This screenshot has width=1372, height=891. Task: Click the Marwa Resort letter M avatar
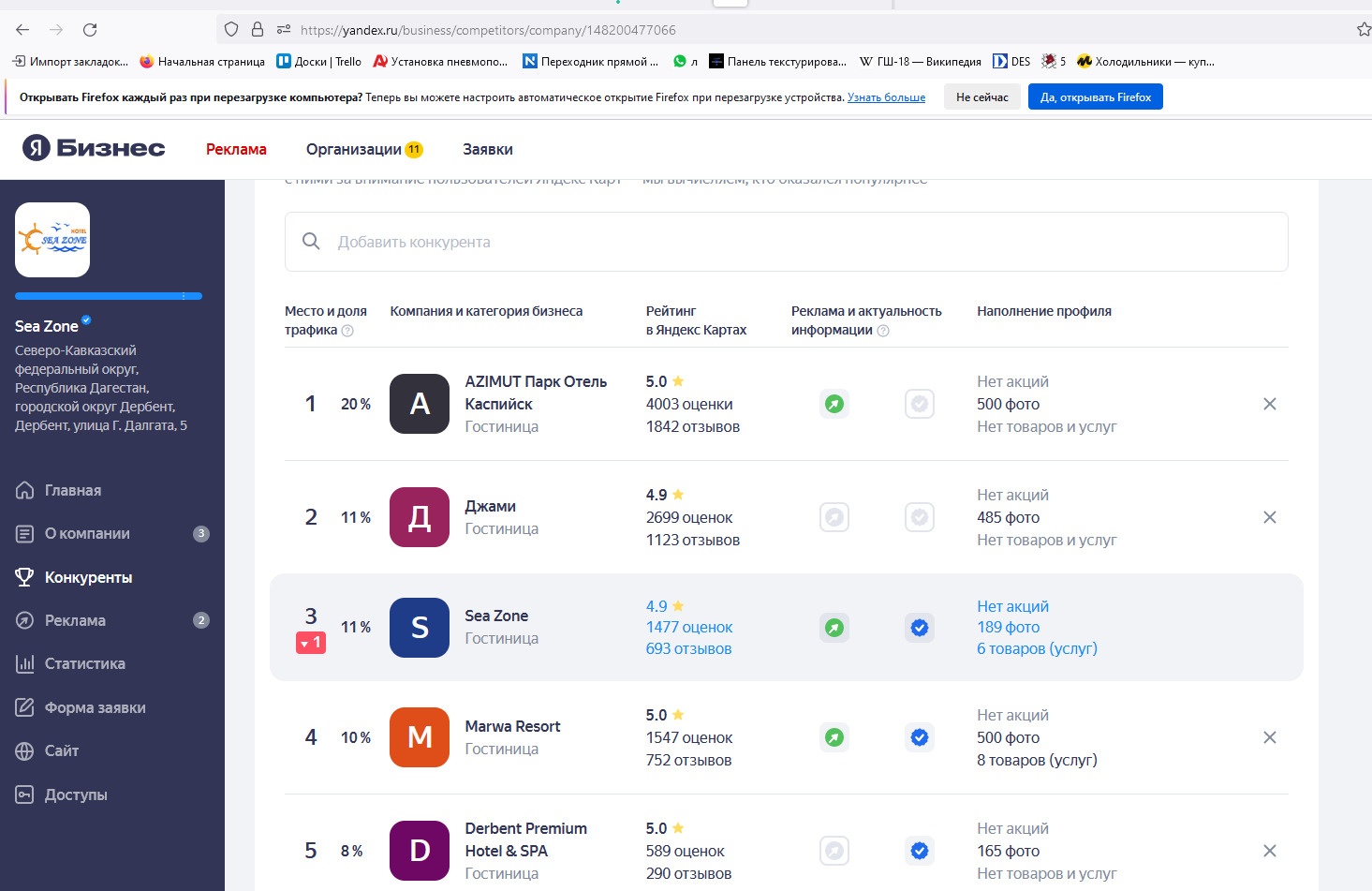pos(420,737)
